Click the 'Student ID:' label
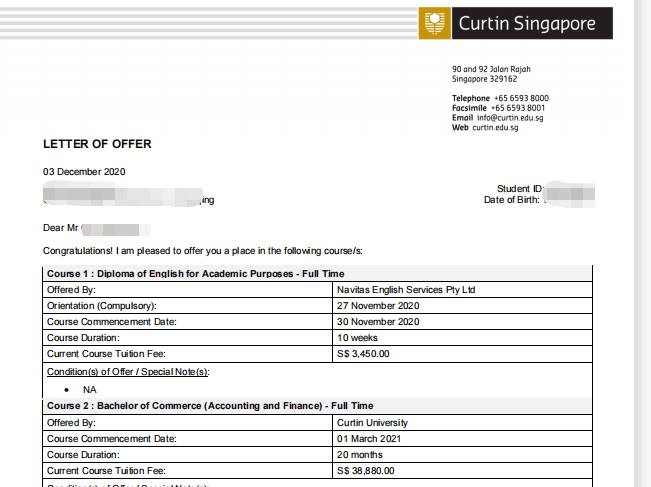The height and width of the screenshot is (487, 651). click(520, 189)
